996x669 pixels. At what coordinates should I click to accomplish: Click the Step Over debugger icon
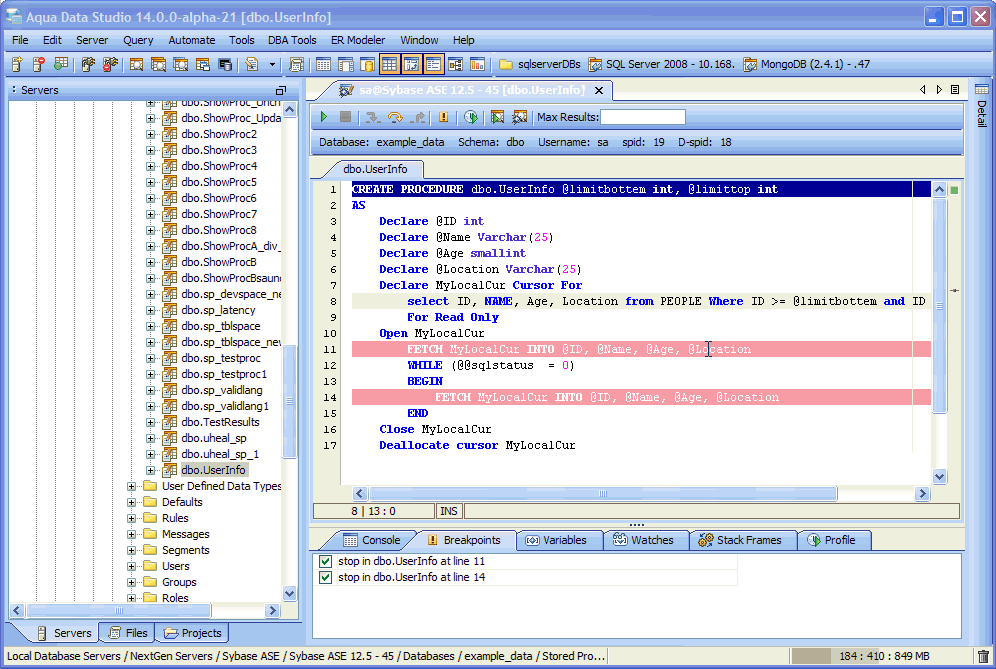pyautogui.click(x=395, y=117)
